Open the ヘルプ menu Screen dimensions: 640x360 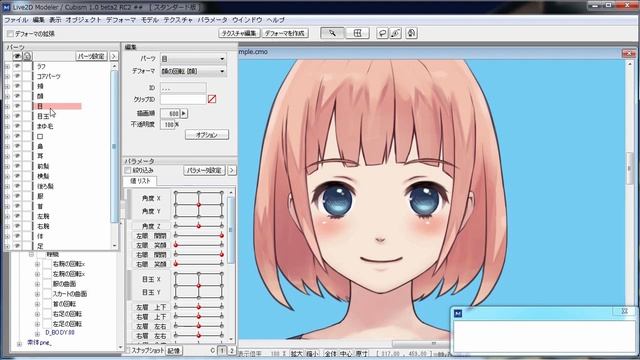276,20
